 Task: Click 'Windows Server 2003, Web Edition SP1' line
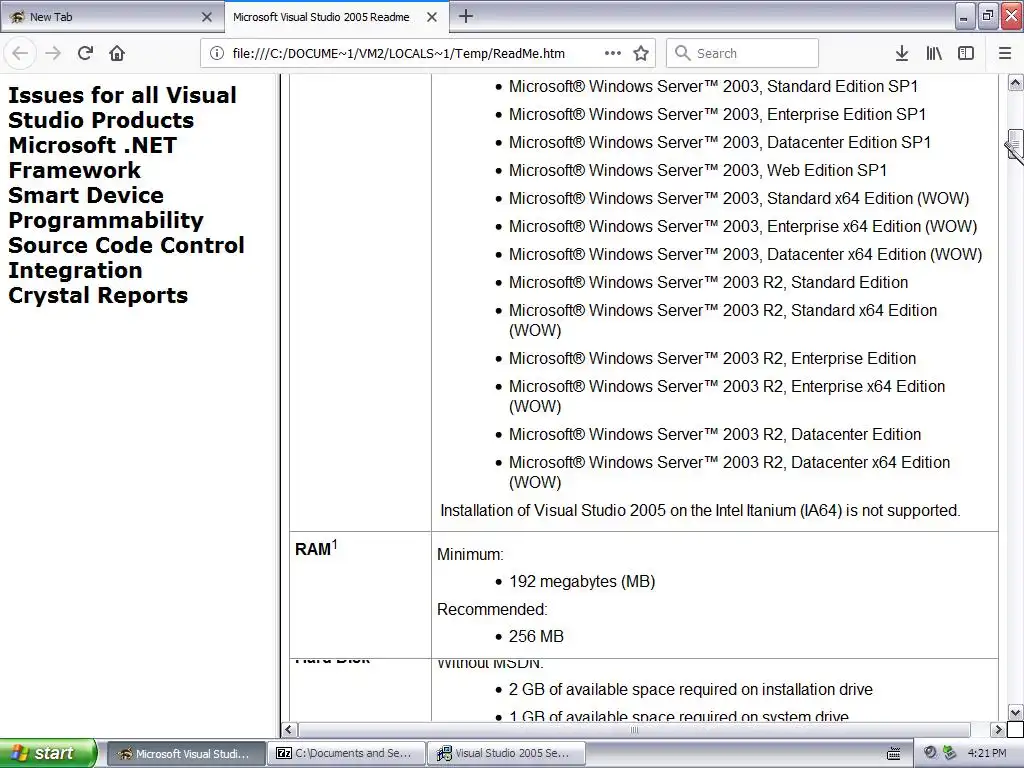click(x=697, y=170)
